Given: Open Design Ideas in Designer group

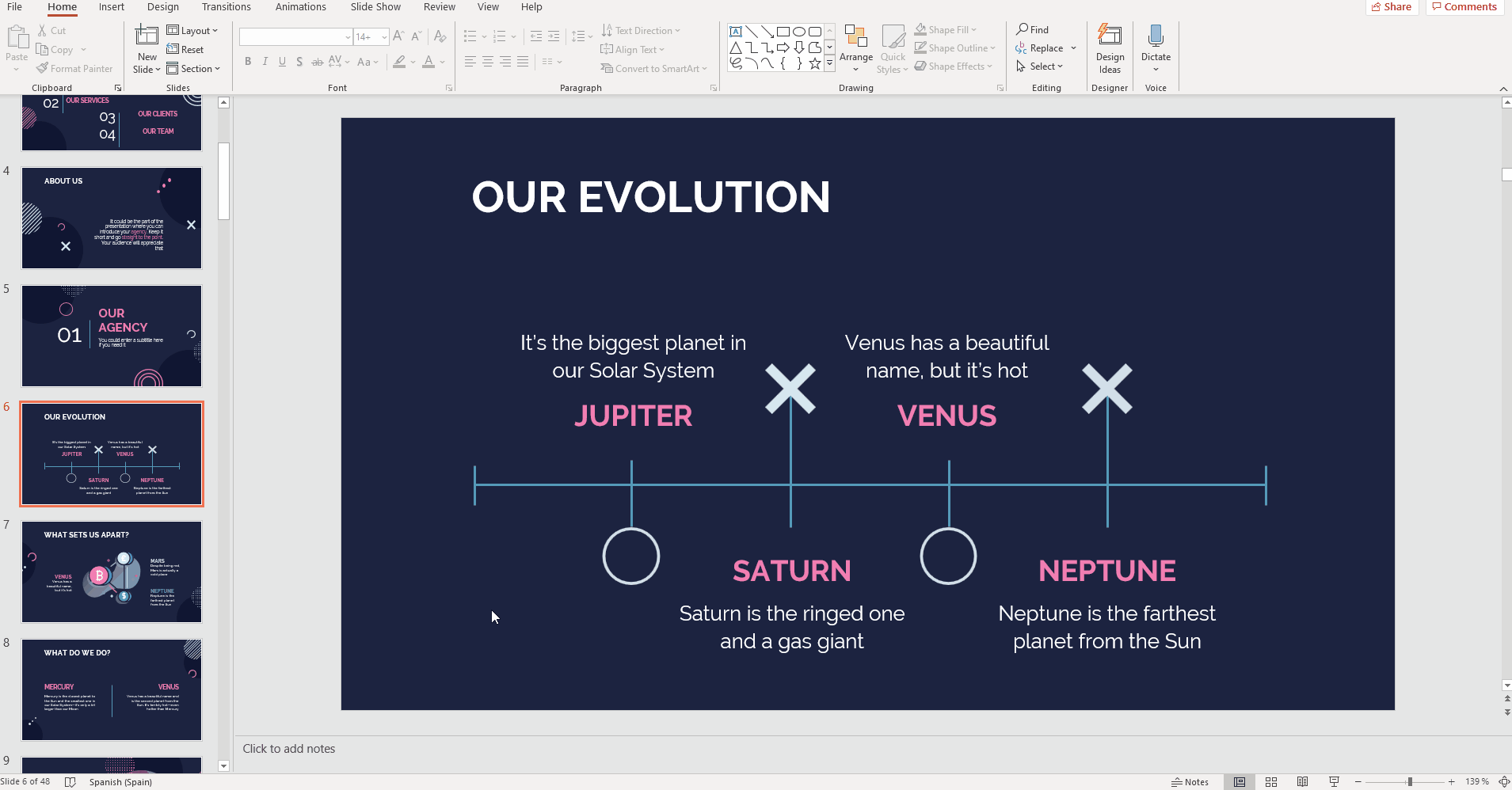Looking at the screenshot, I should tap(1110, 49).
